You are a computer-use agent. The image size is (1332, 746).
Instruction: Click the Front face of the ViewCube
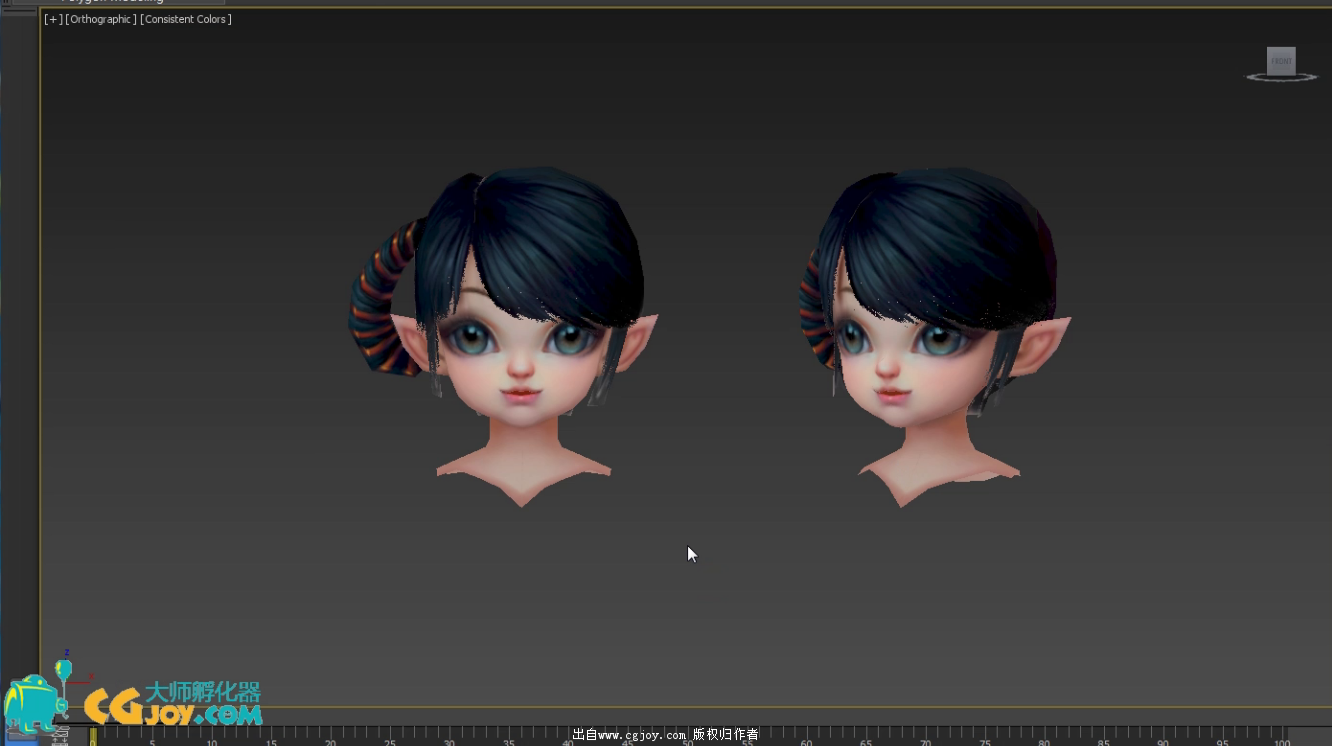[x=1281, y=60]
